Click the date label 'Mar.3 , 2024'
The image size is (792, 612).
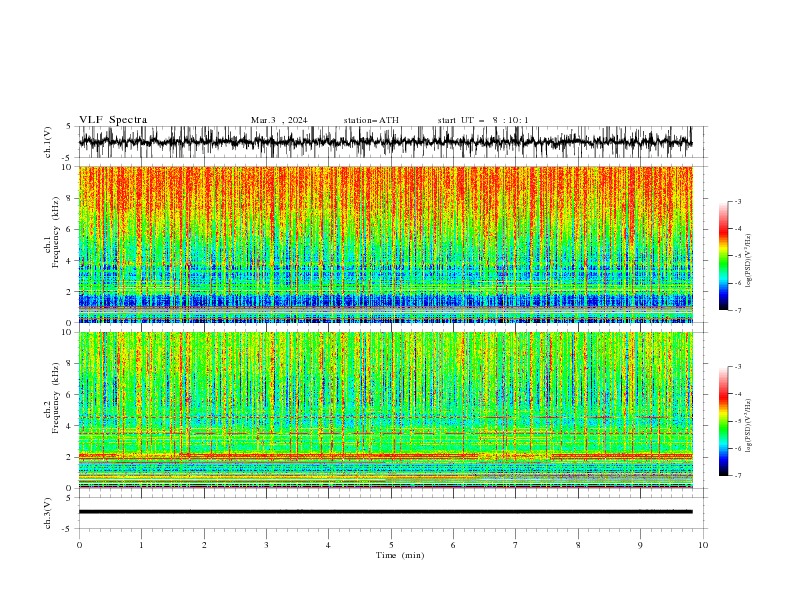click(279, 120)
